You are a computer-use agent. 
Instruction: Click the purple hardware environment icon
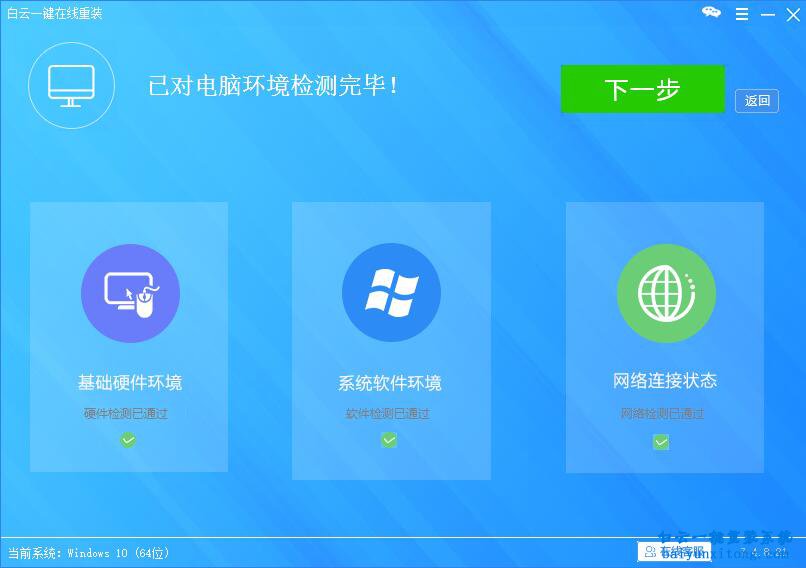click(130, 293)
